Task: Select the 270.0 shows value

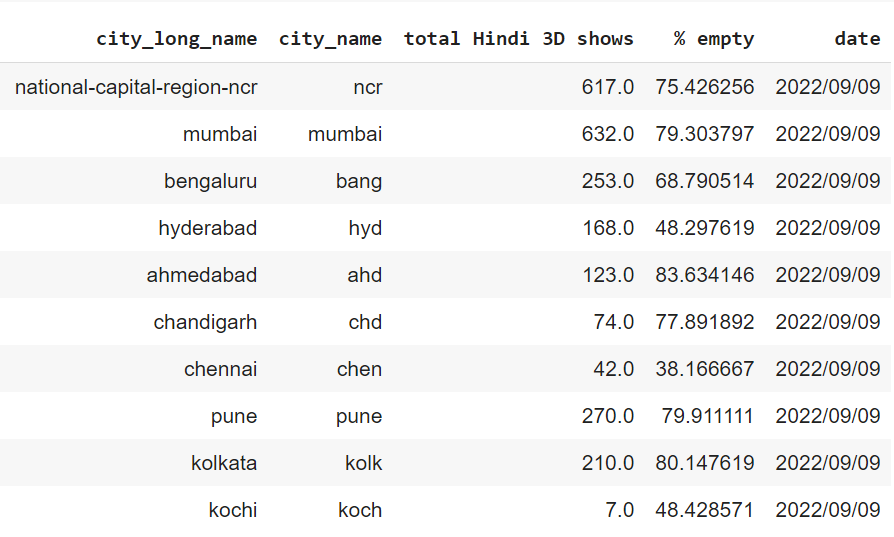Action: coord(608,416)
